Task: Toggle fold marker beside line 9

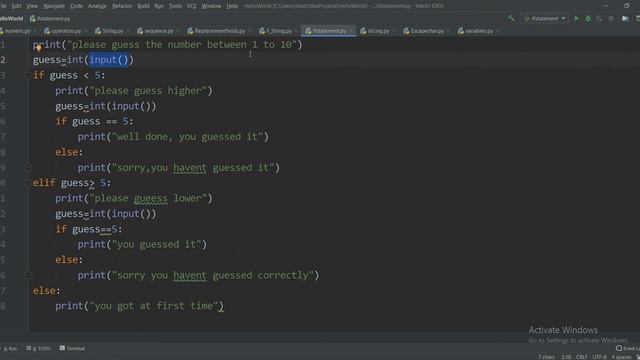Action: pos(28,167)
